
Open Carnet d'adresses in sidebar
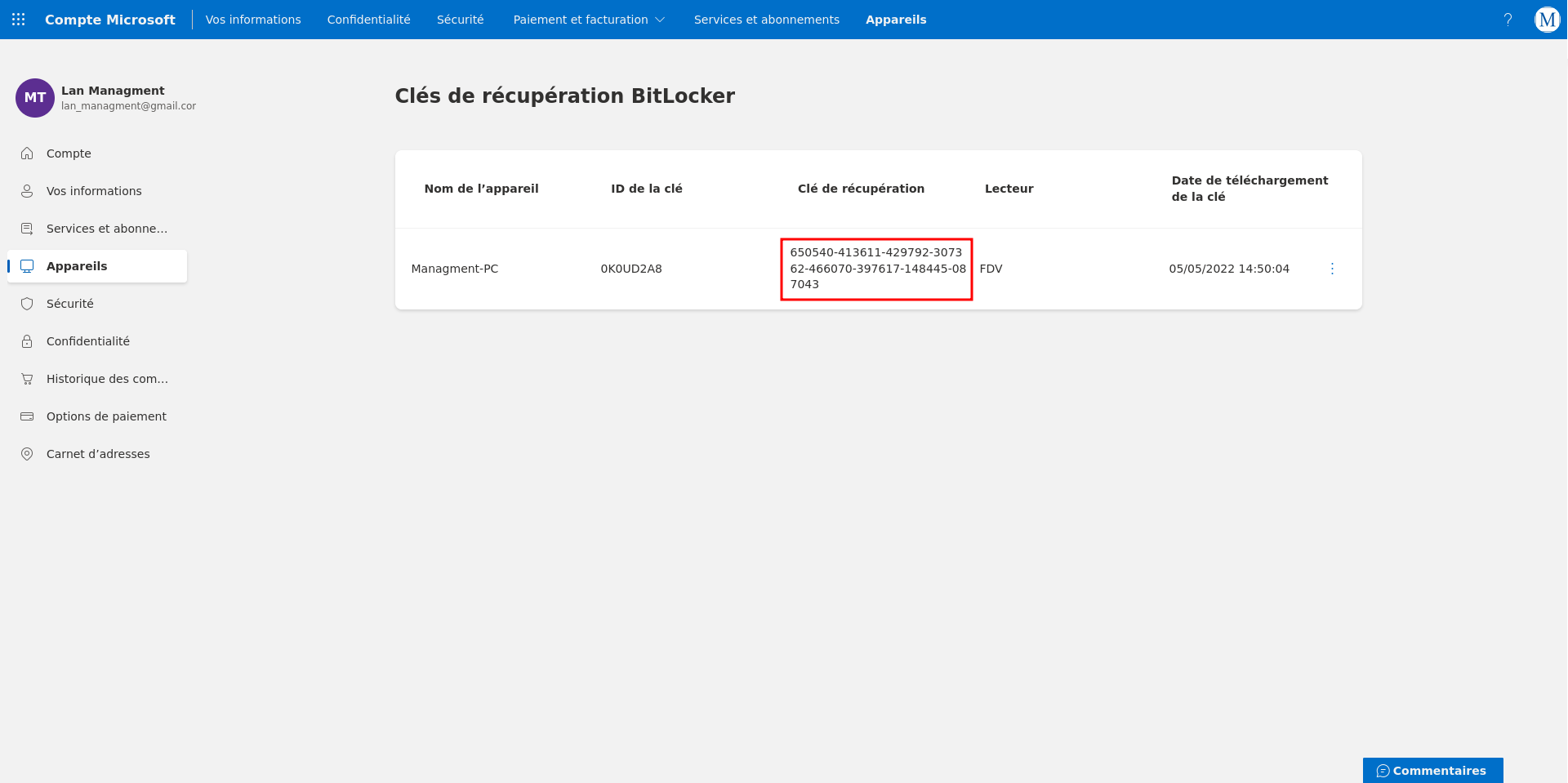coord(97,454)
